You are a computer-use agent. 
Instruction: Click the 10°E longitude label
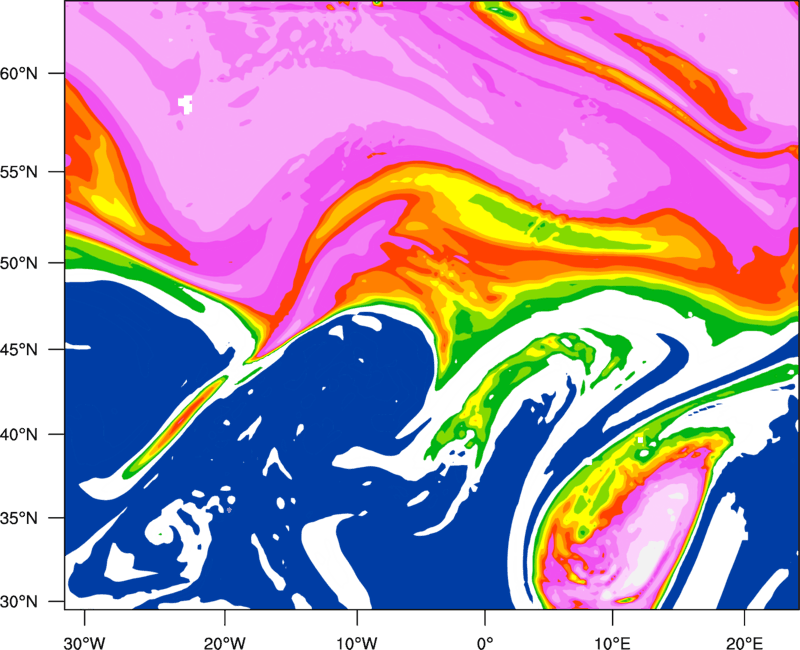click(x=612, y=643)
